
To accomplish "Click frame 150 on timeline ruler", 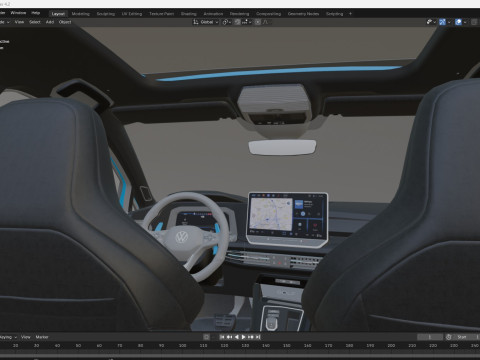I will (287, 346).
